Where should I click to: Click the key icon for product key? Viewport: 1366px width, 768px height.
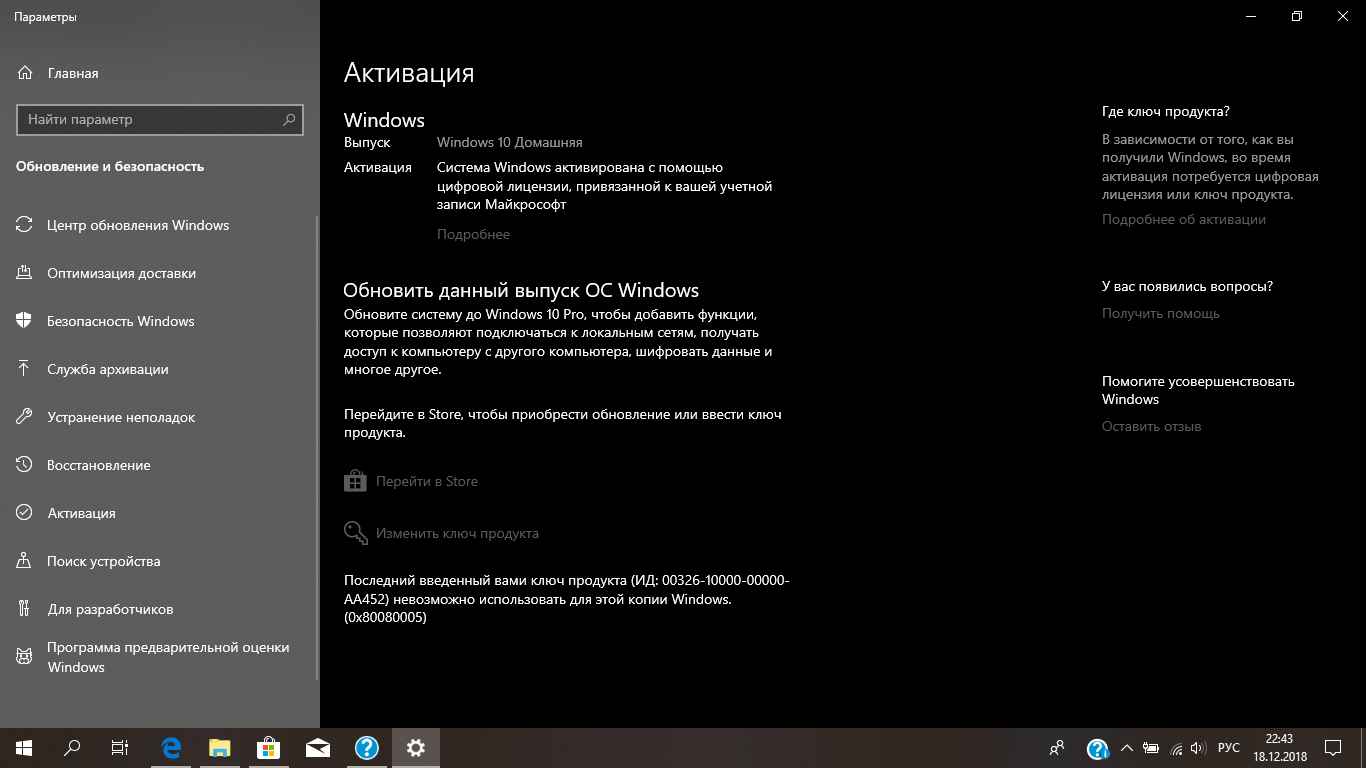(355, 533)
